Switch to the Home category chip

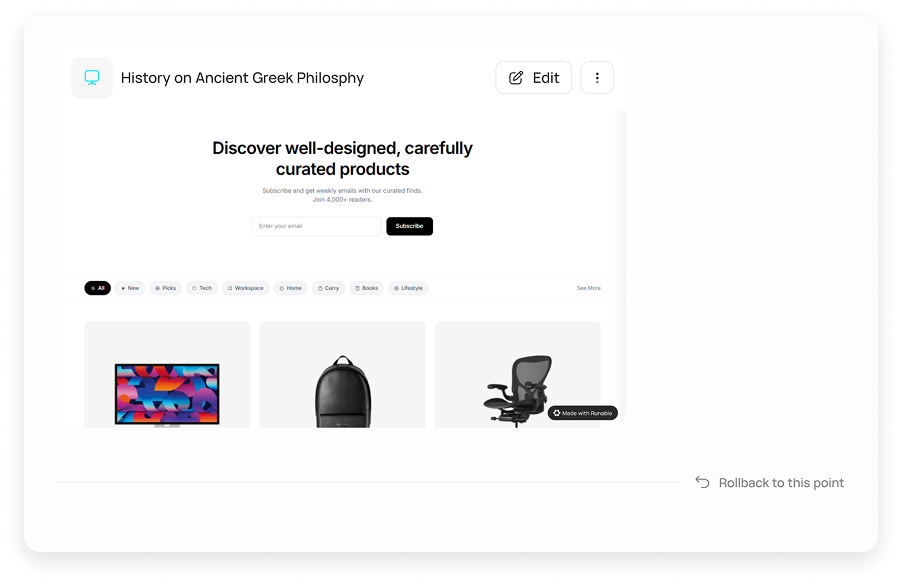(291, 288)
